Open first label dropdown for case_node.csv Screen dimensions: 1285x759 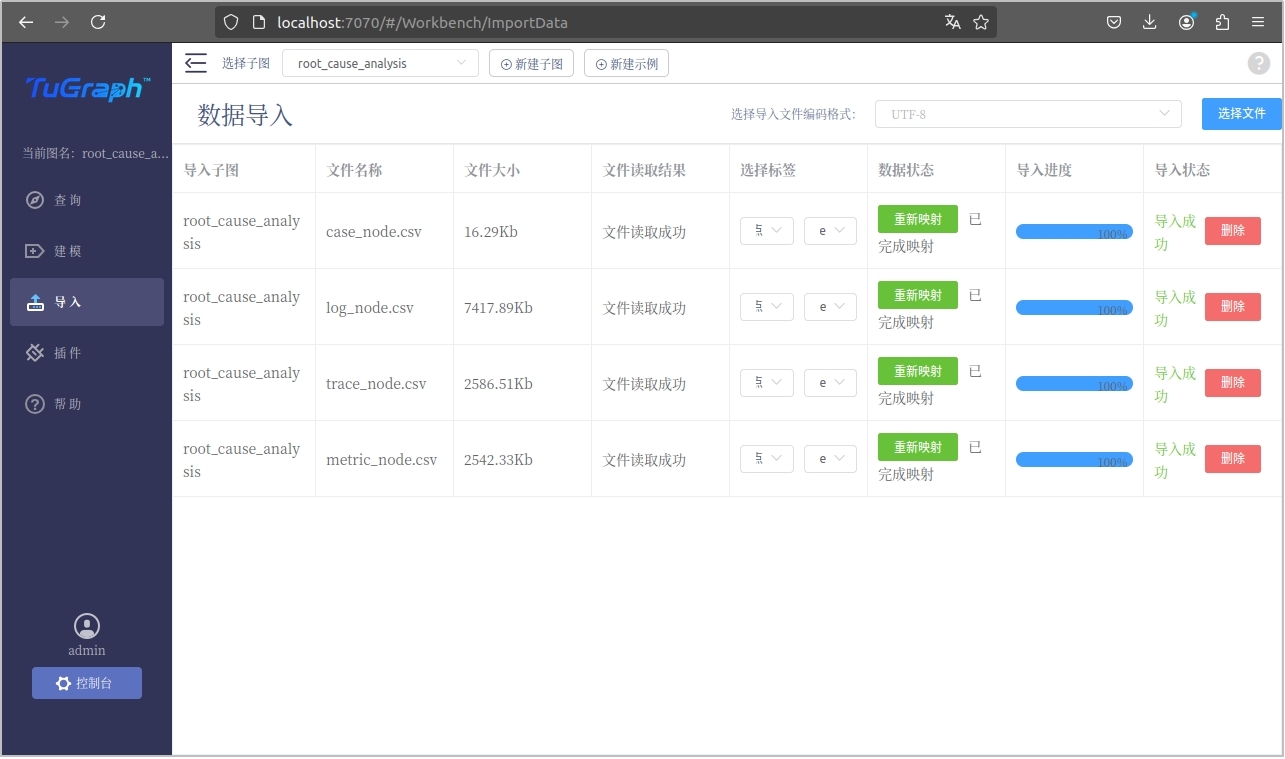(x=767, y=231)
